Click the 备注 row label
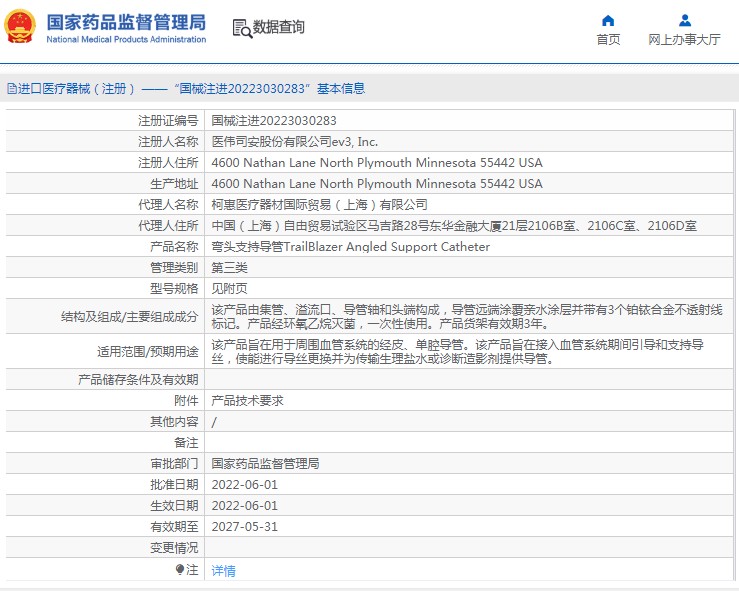 [186, 443]
